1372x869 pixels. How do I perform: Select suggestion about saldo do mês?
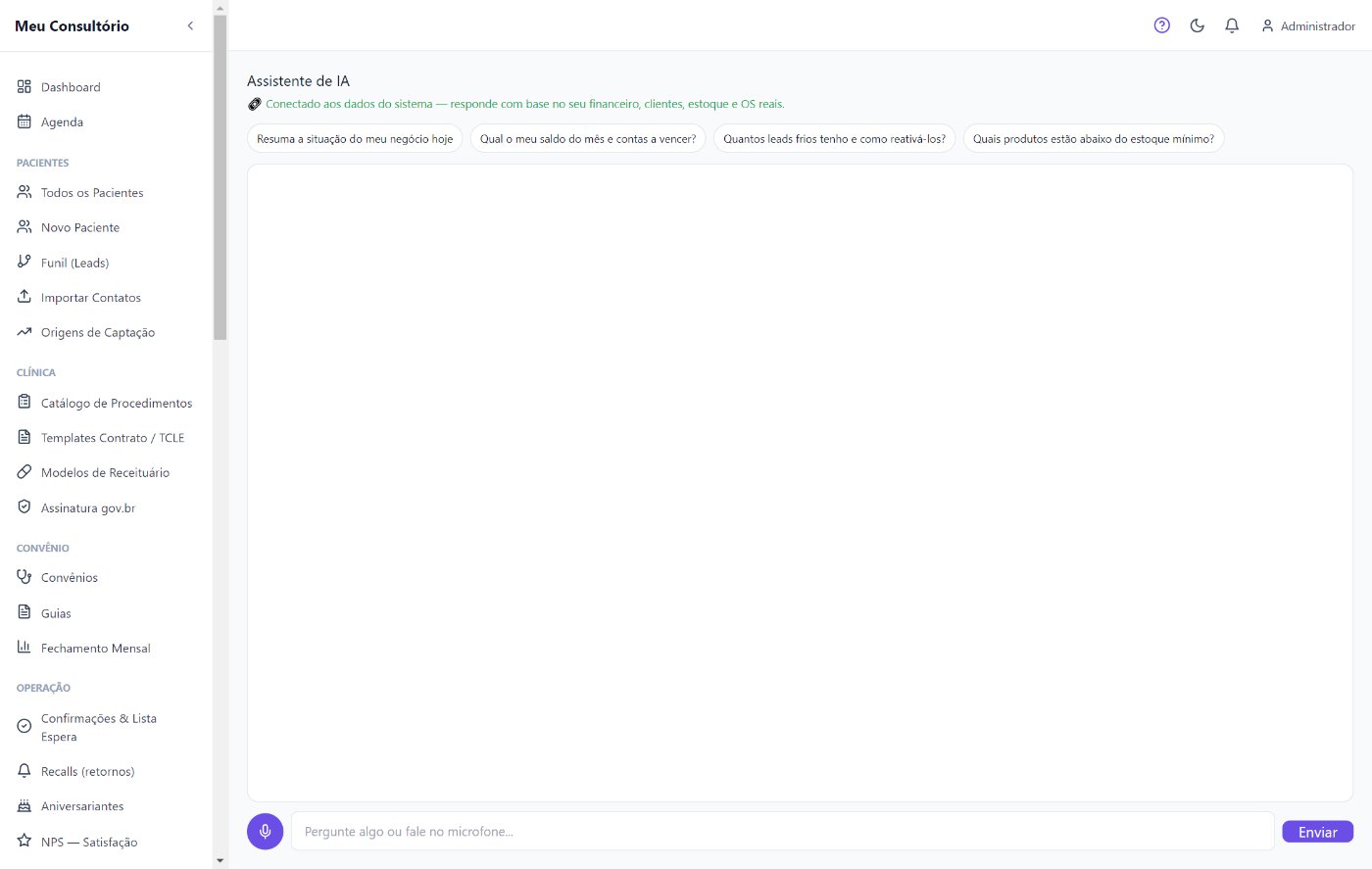pyautogui.click(x=588, y=139)
